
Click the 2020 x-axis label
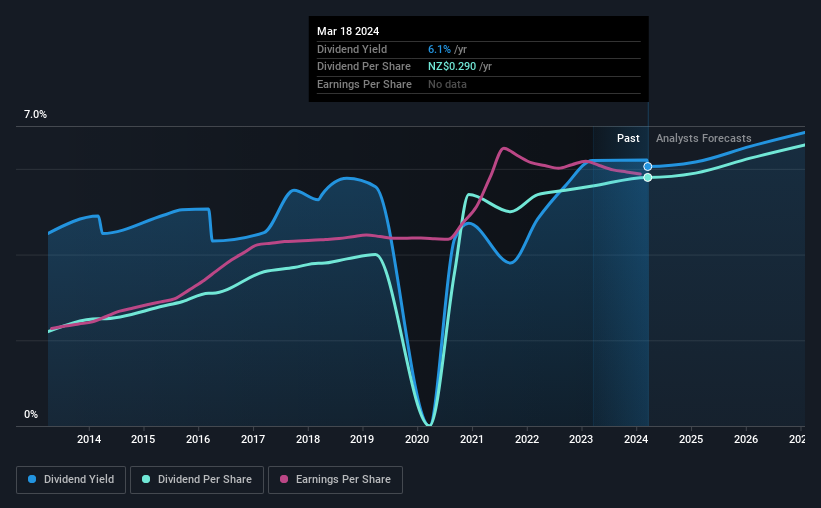click(x=417, y=439)
